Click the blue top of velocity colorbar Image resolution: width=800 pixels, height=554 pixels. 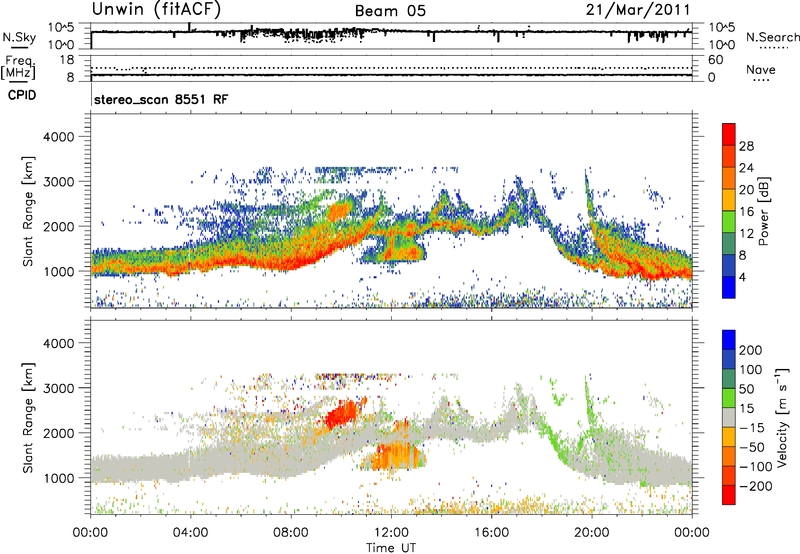point(729,339)
